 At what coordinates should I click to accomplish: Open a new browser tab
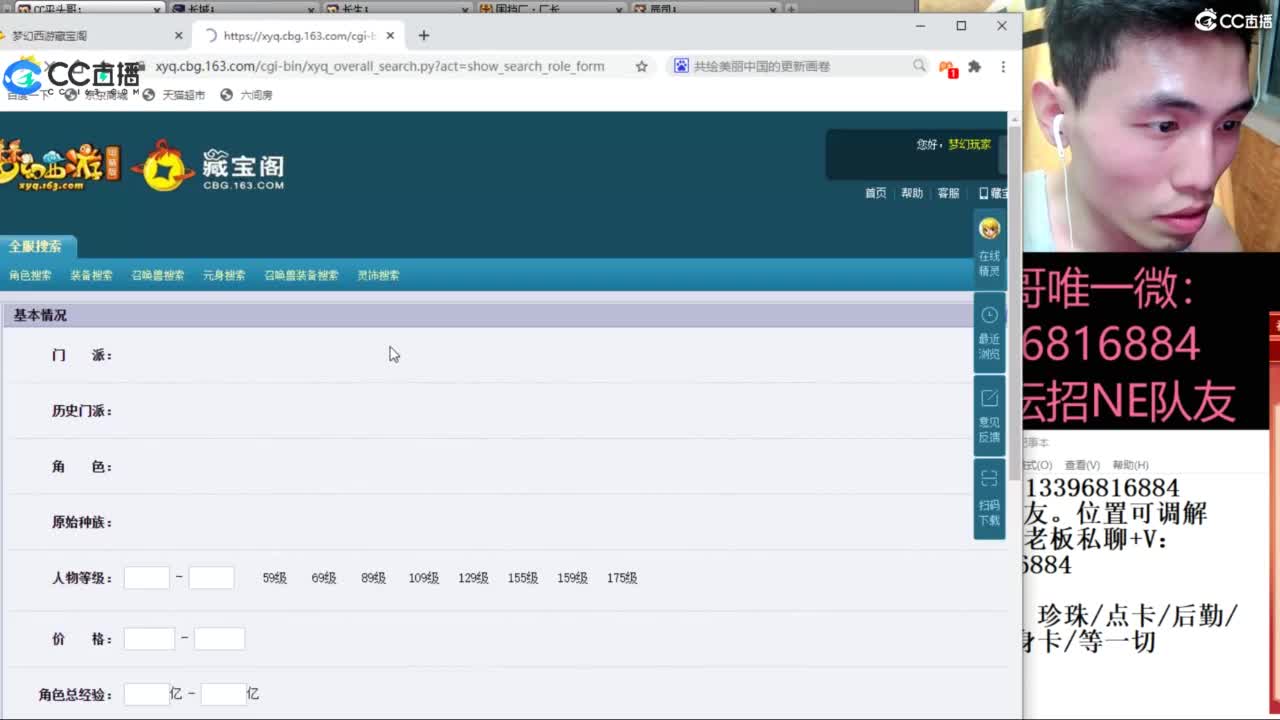tap(424, 35)
